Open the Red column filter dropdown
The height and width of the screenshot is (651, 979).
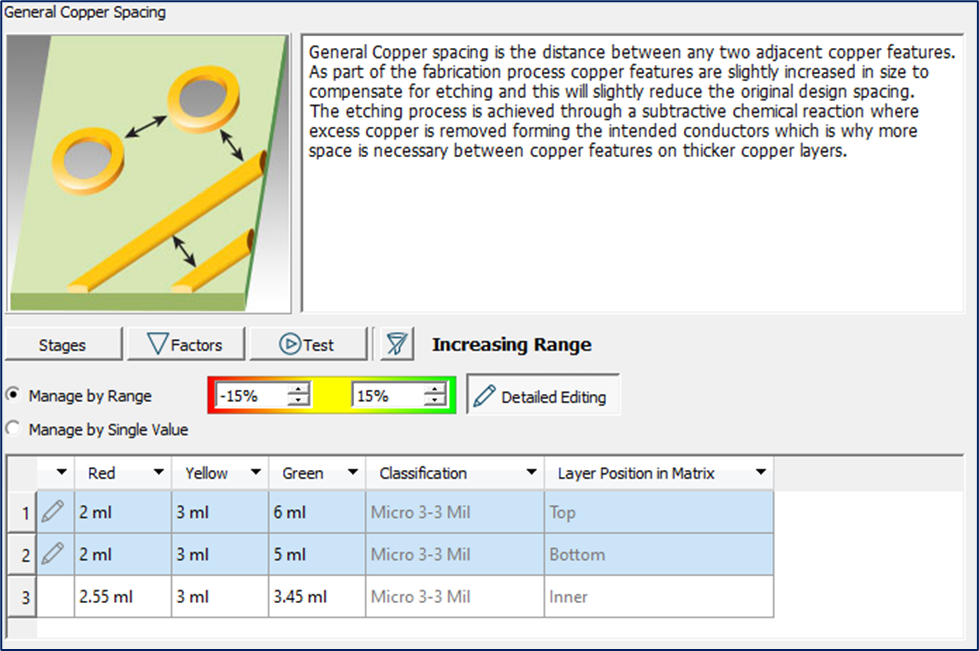click(x=158, y=473)
